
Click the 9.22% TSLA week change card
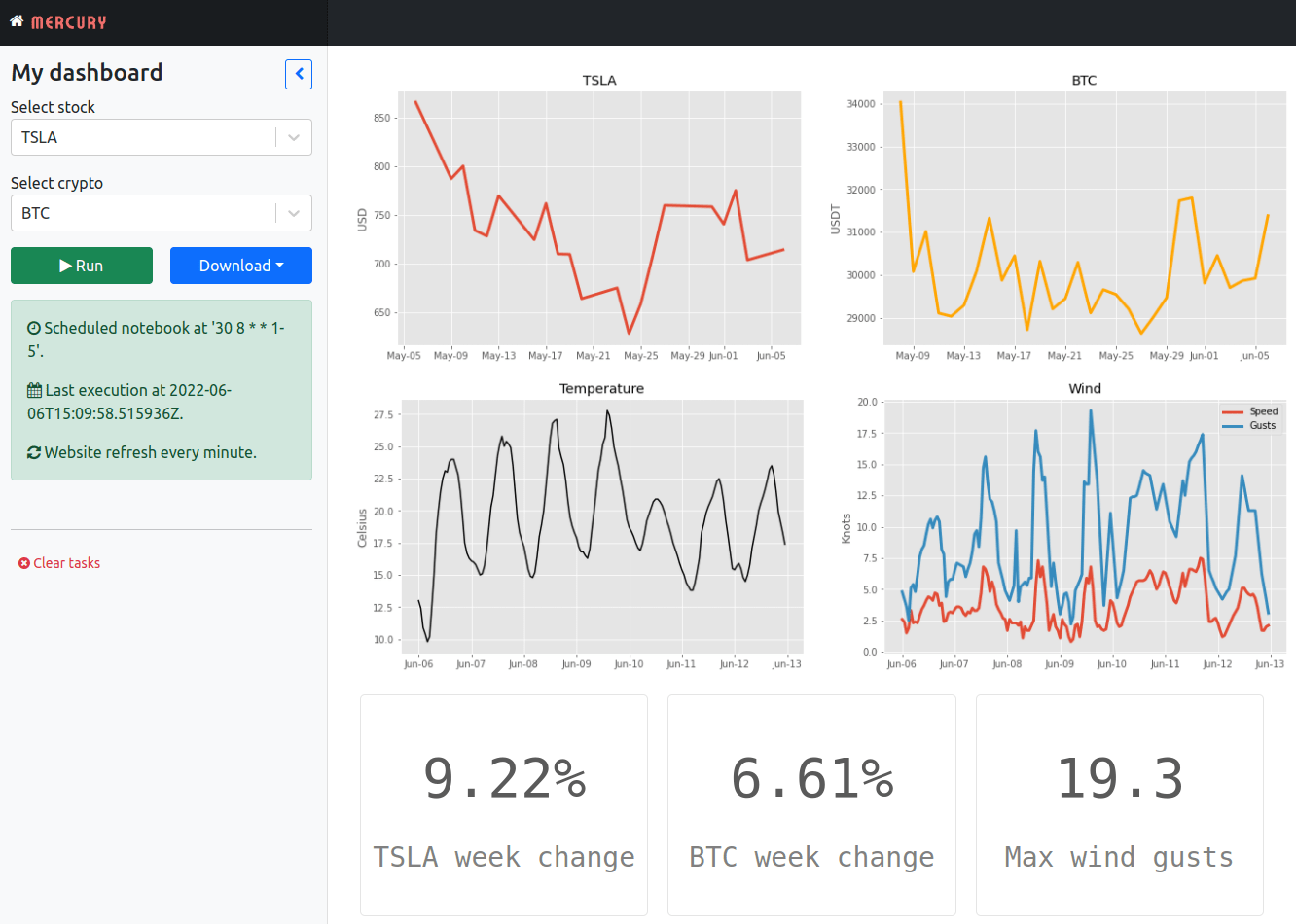click(503, 804)
